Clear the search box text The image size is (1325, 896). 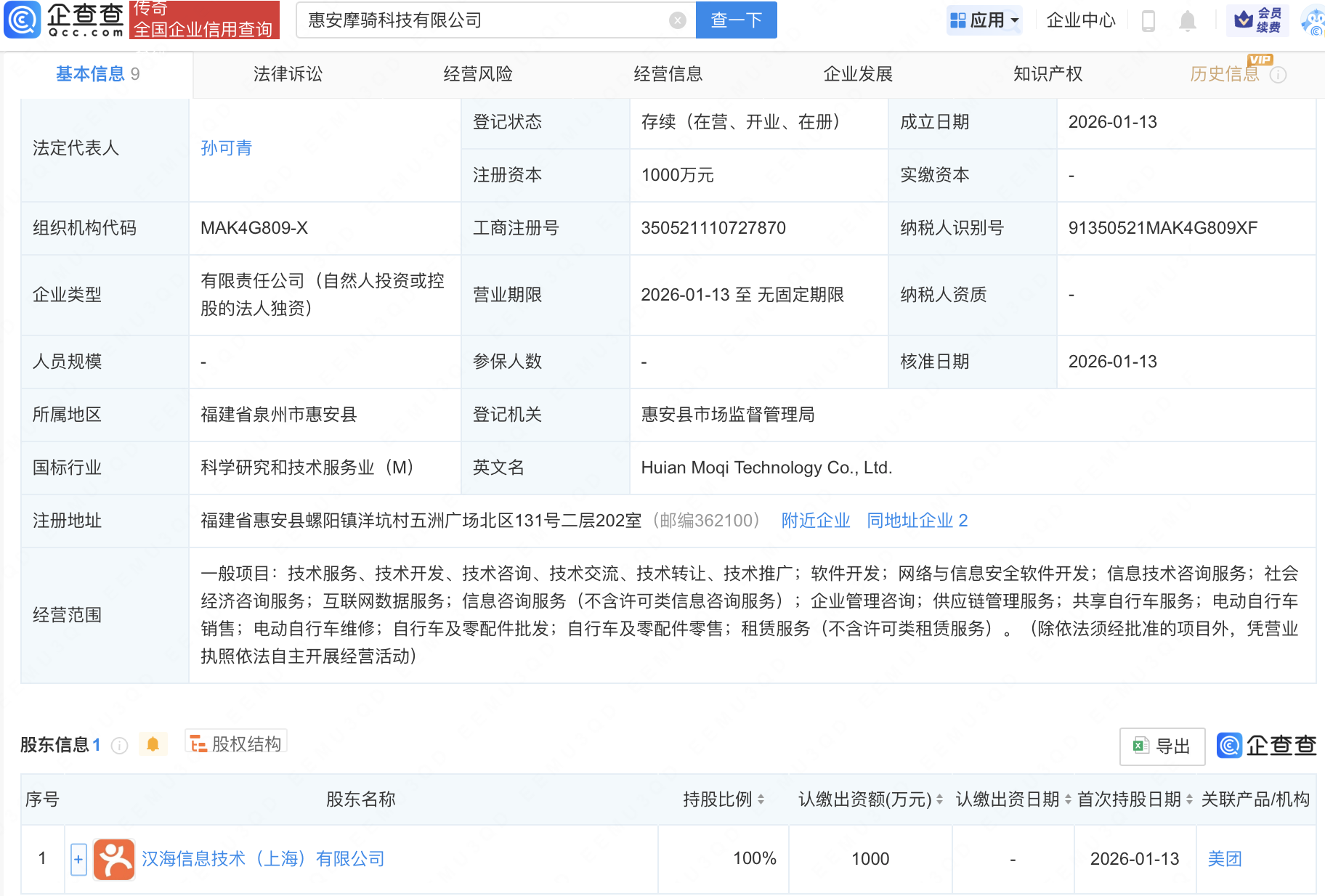[x=677, y=20]
